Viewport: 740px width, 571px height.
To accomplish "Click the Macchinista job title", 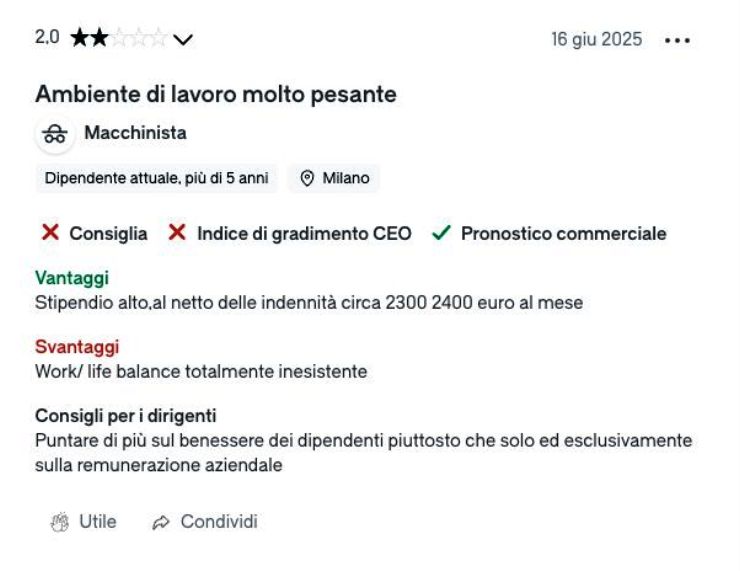I will point(135,133).
